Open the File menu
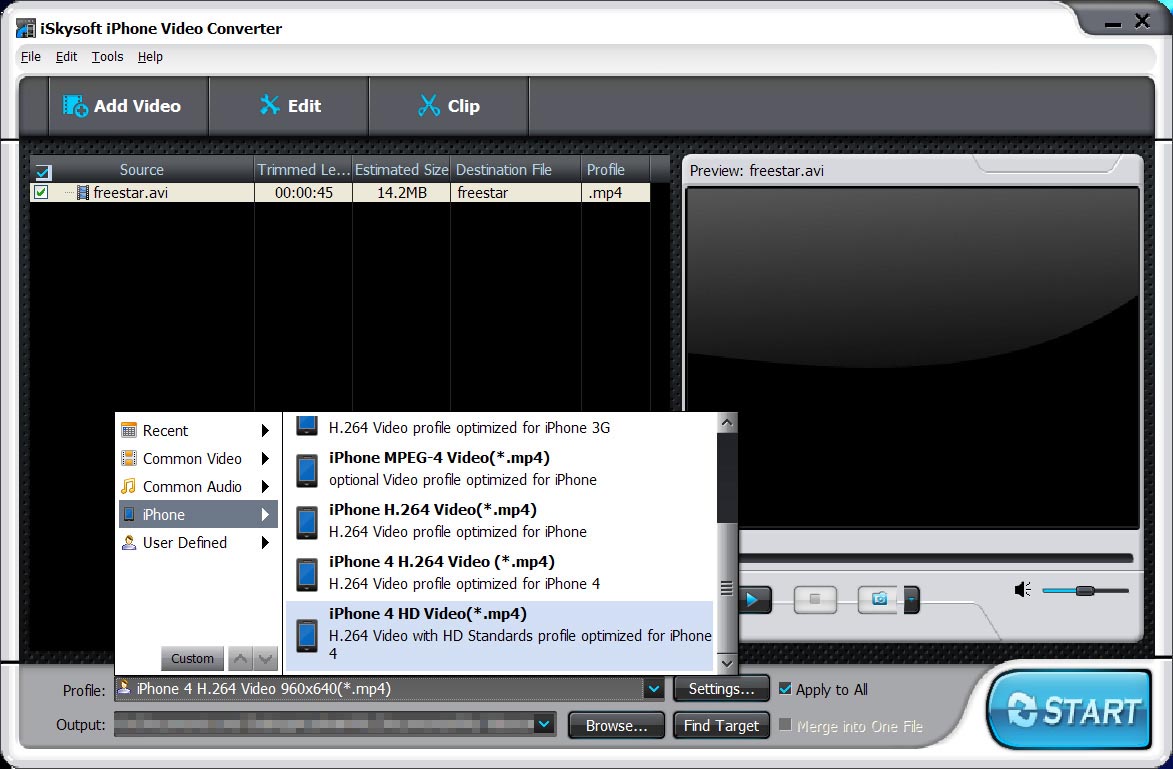 (x=31, y=57)
